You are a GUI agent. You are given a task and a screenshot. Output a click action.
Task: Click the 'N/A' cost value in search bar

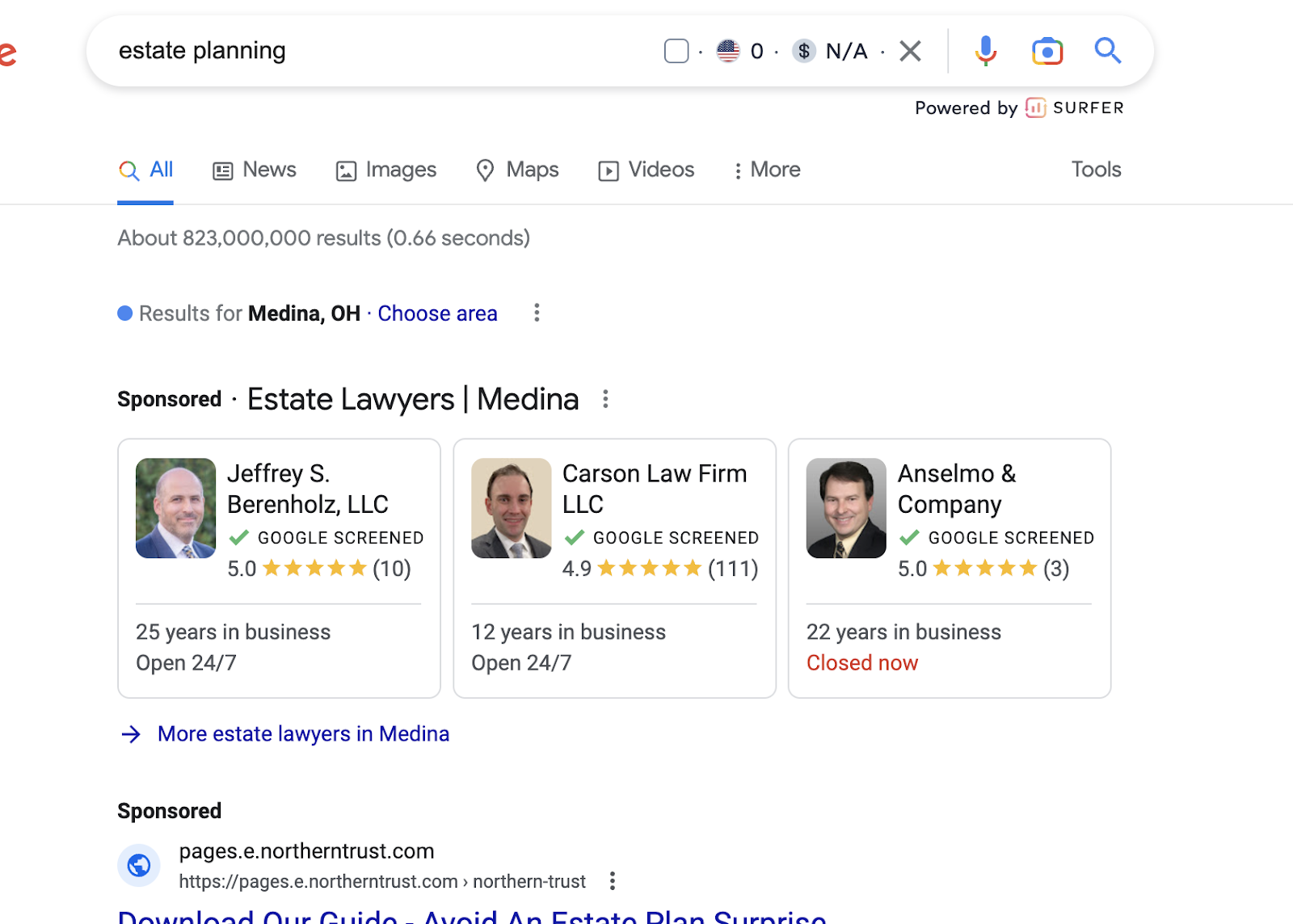(846, 51)
